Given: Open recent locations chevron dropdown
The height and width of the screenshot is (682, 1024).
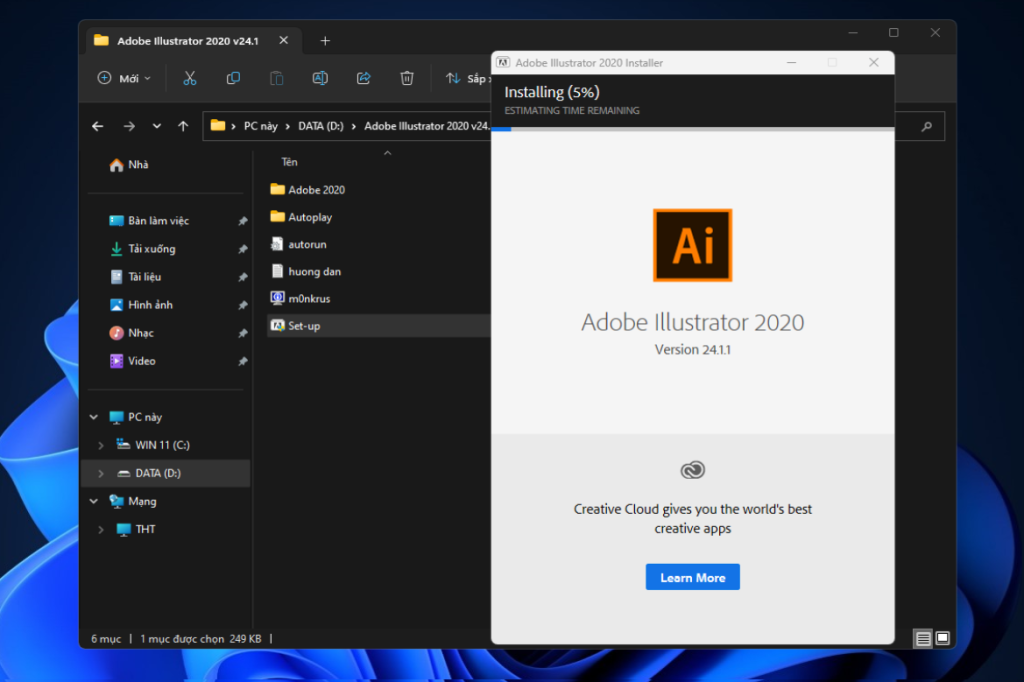Looking at the screenshot, I should point(157,126).
